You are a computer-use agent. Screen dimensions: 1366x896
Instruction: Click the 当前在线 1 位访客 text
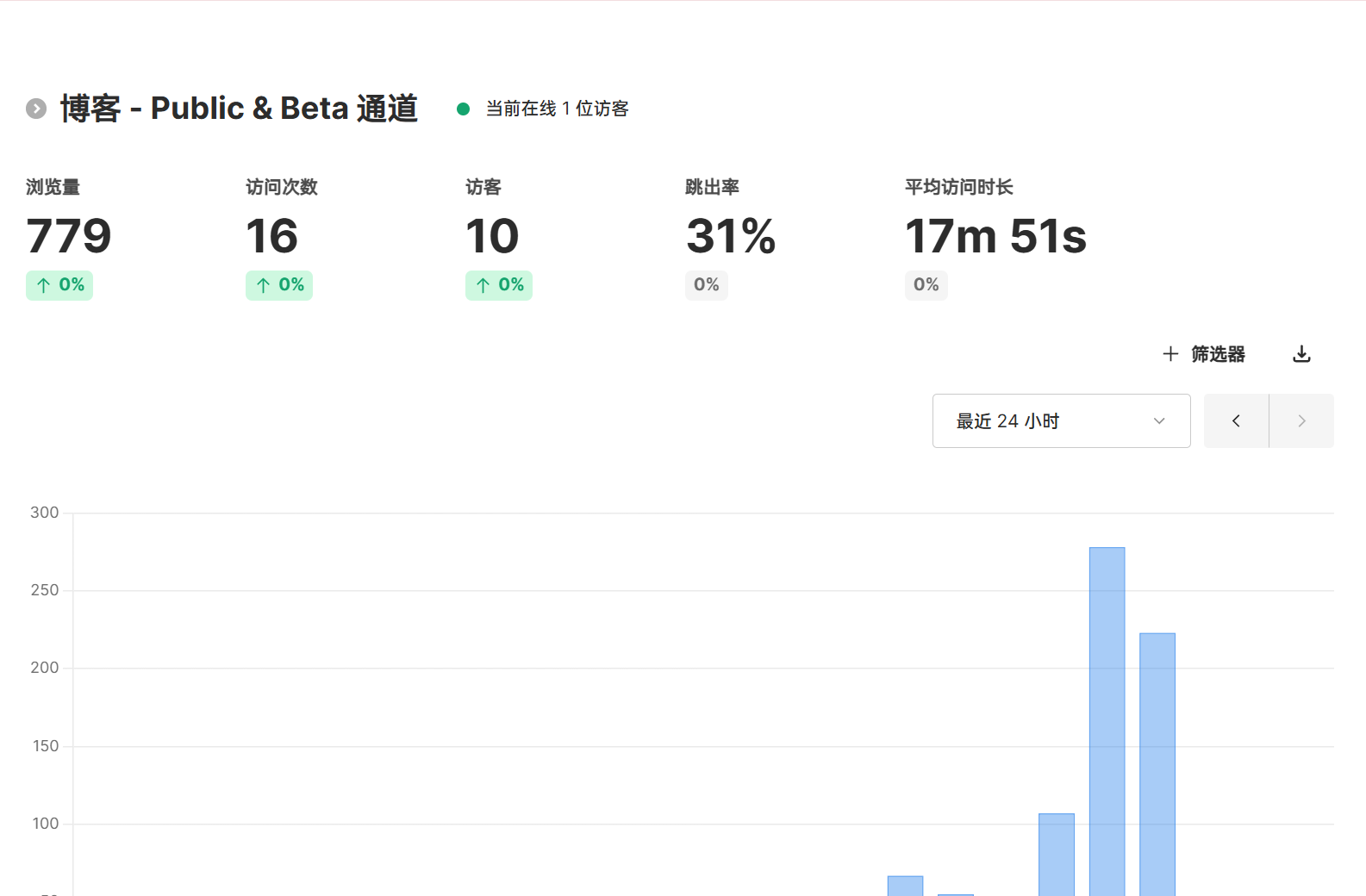tap(557, 109)
